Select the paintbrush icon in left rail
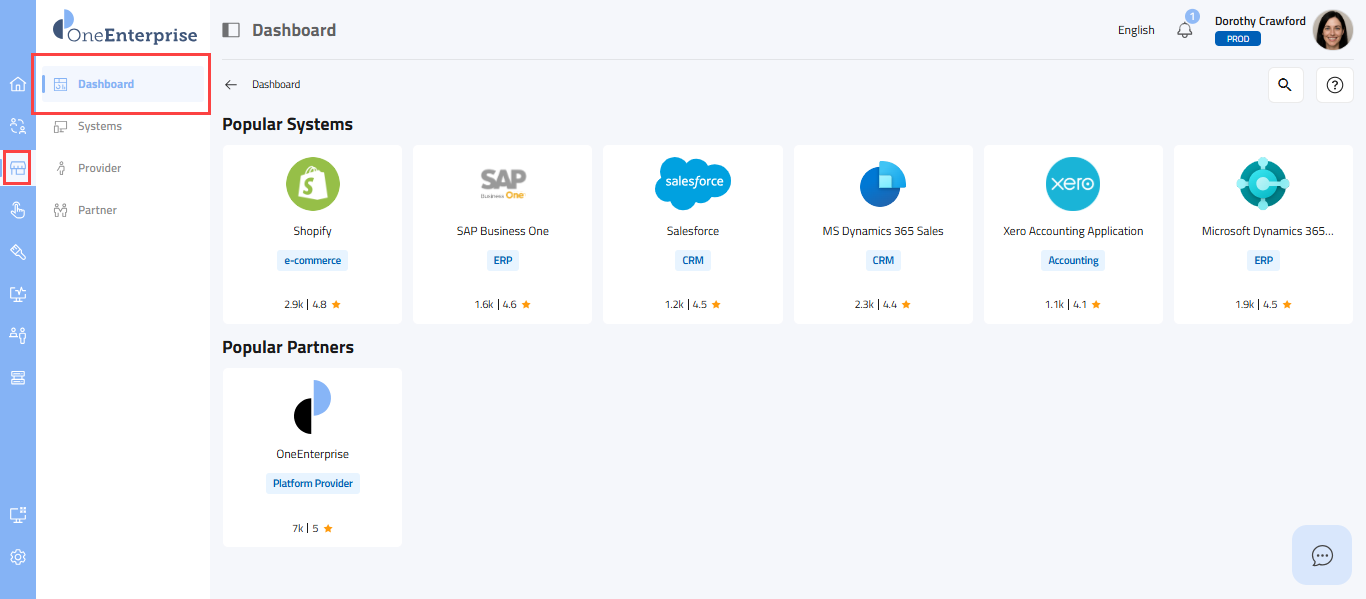1366x599 pixels. [17, 252]
